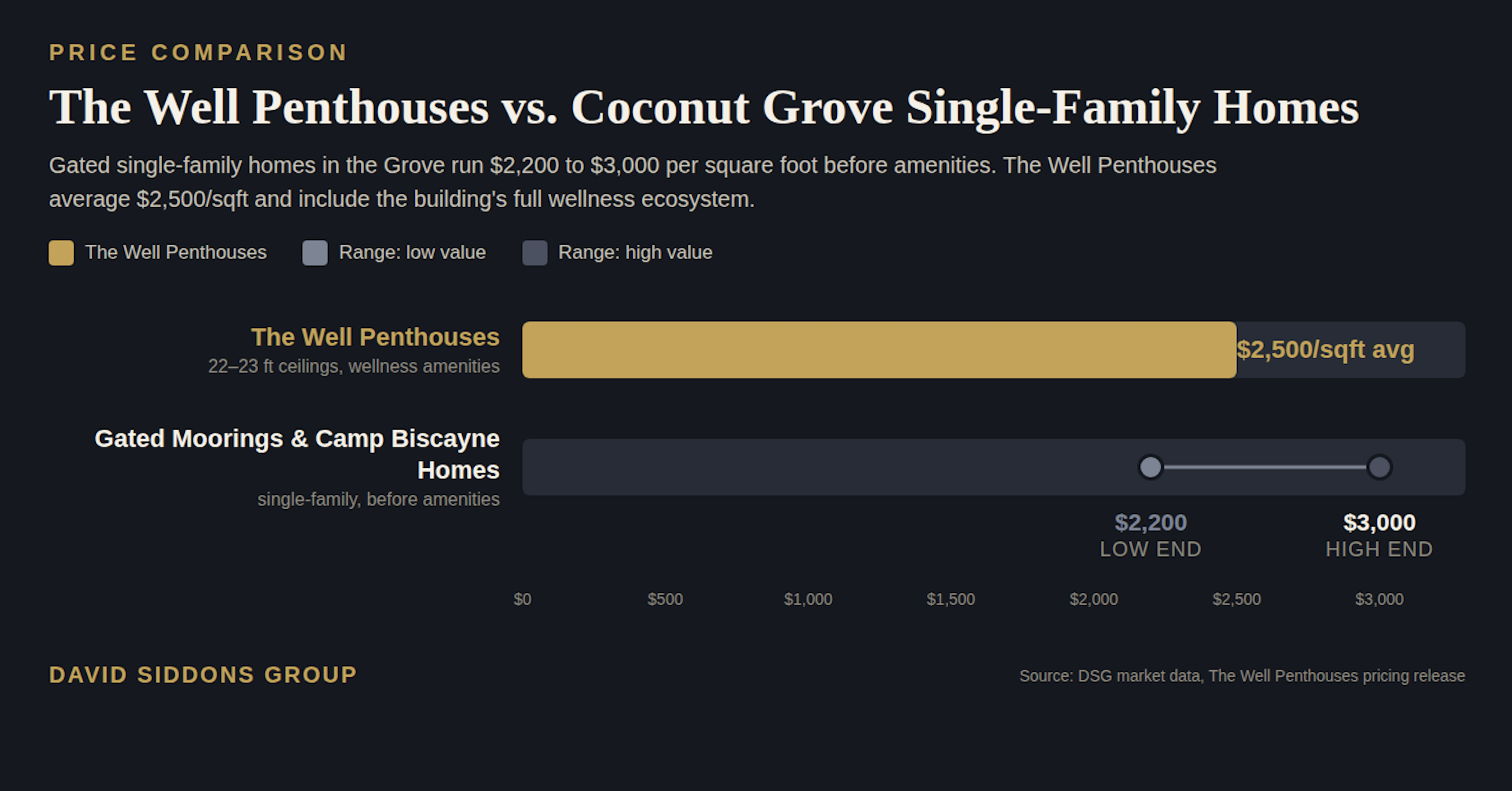Click the PRICE COMPARISON eyebrow label

198,53
